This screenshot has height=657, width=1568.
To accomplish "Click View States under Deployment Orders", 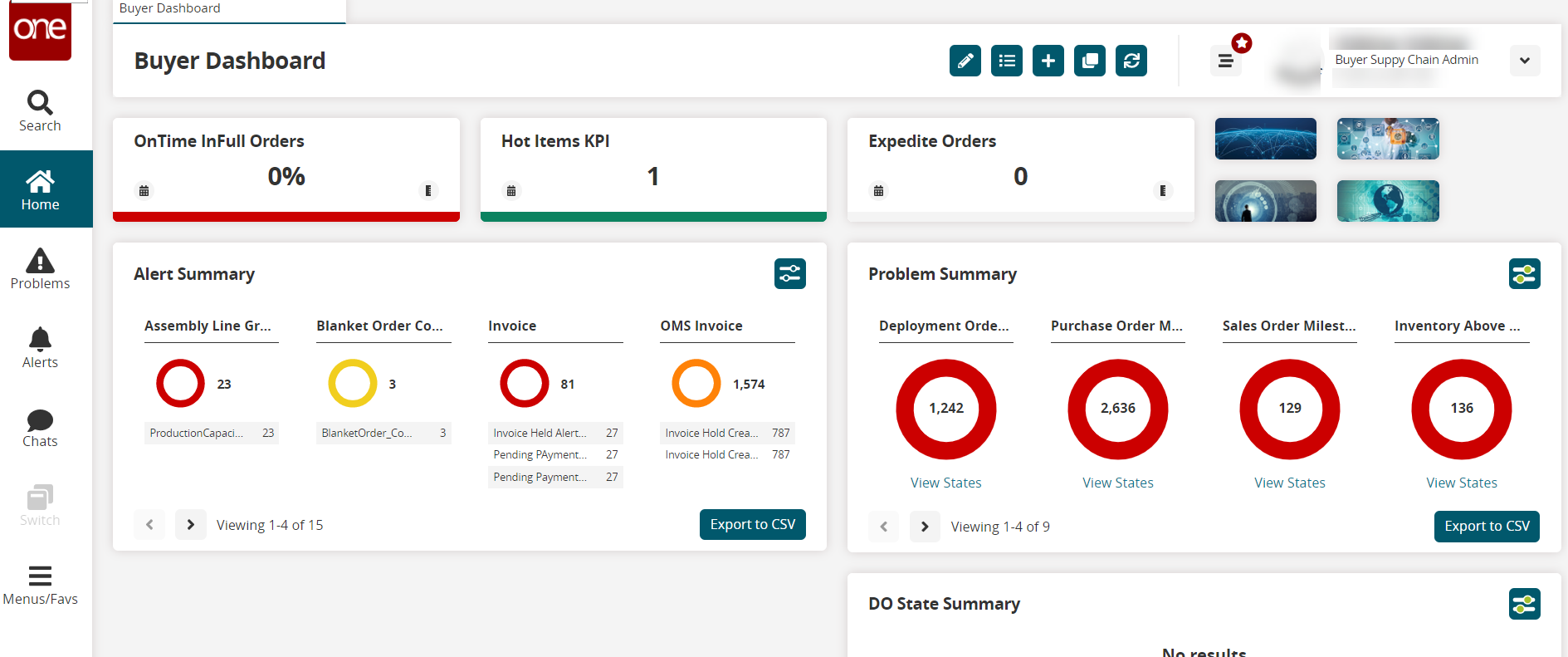I will pos(945,483).
